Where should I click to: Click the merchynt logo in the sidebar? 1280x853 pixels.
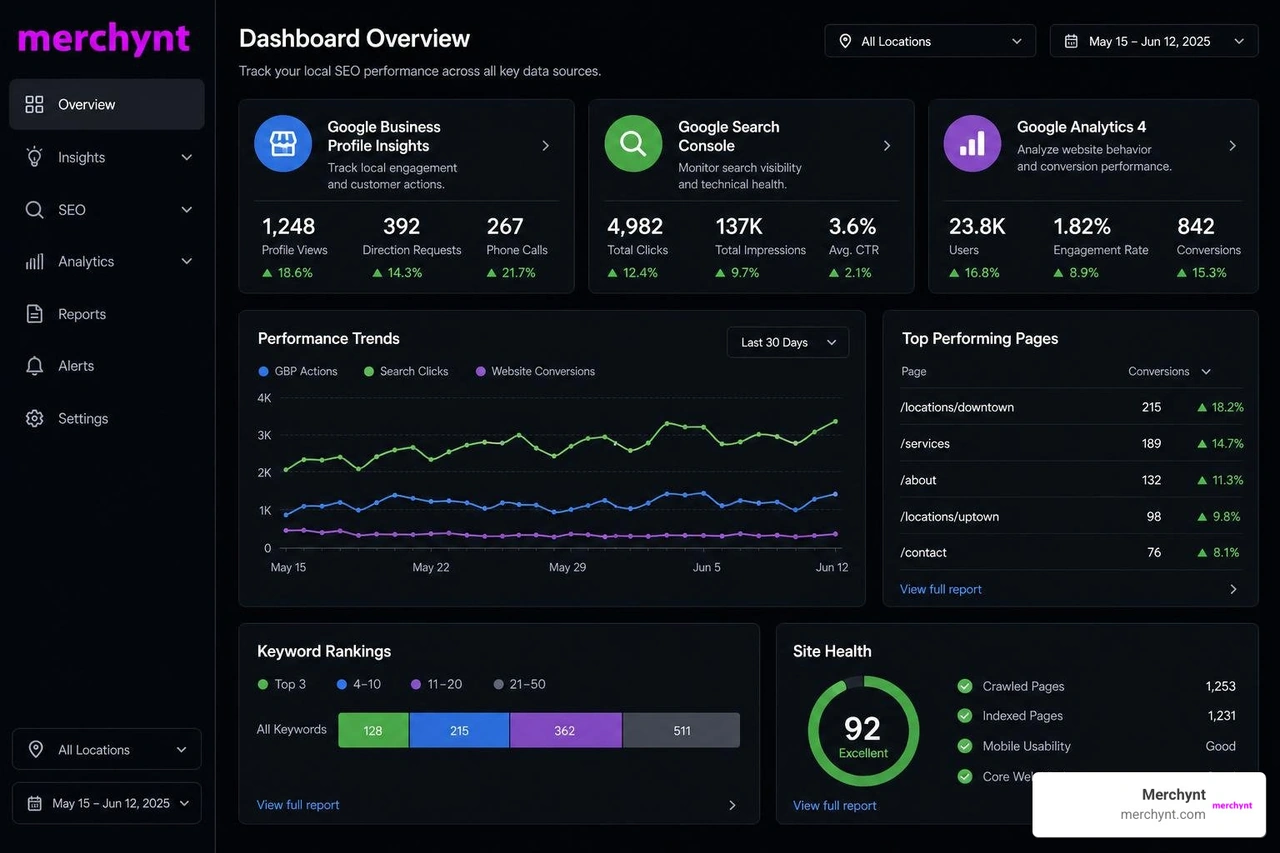[104, 39]
